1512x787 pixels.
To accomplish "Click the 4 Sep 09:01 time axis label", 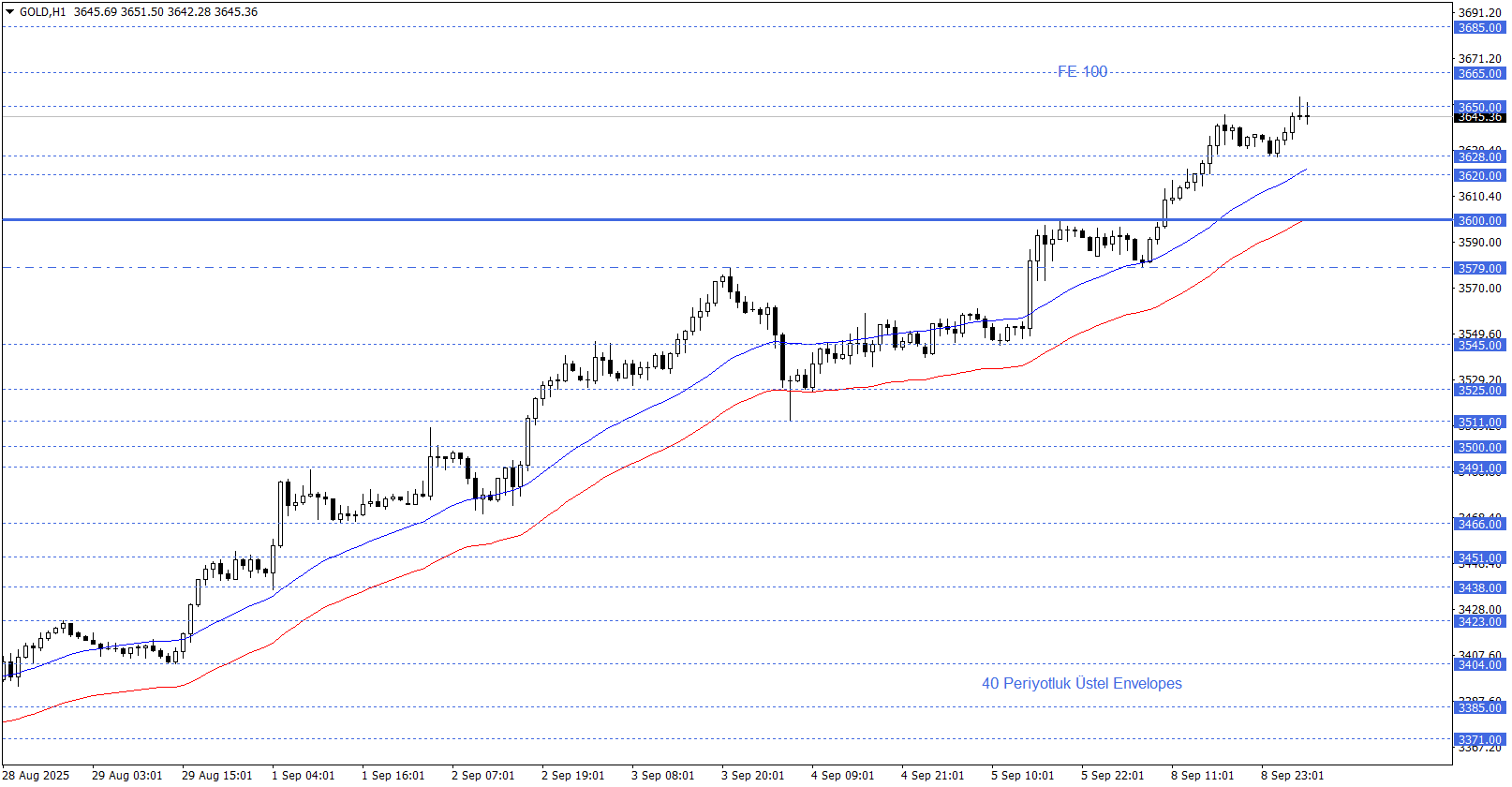I will (842, 775).
